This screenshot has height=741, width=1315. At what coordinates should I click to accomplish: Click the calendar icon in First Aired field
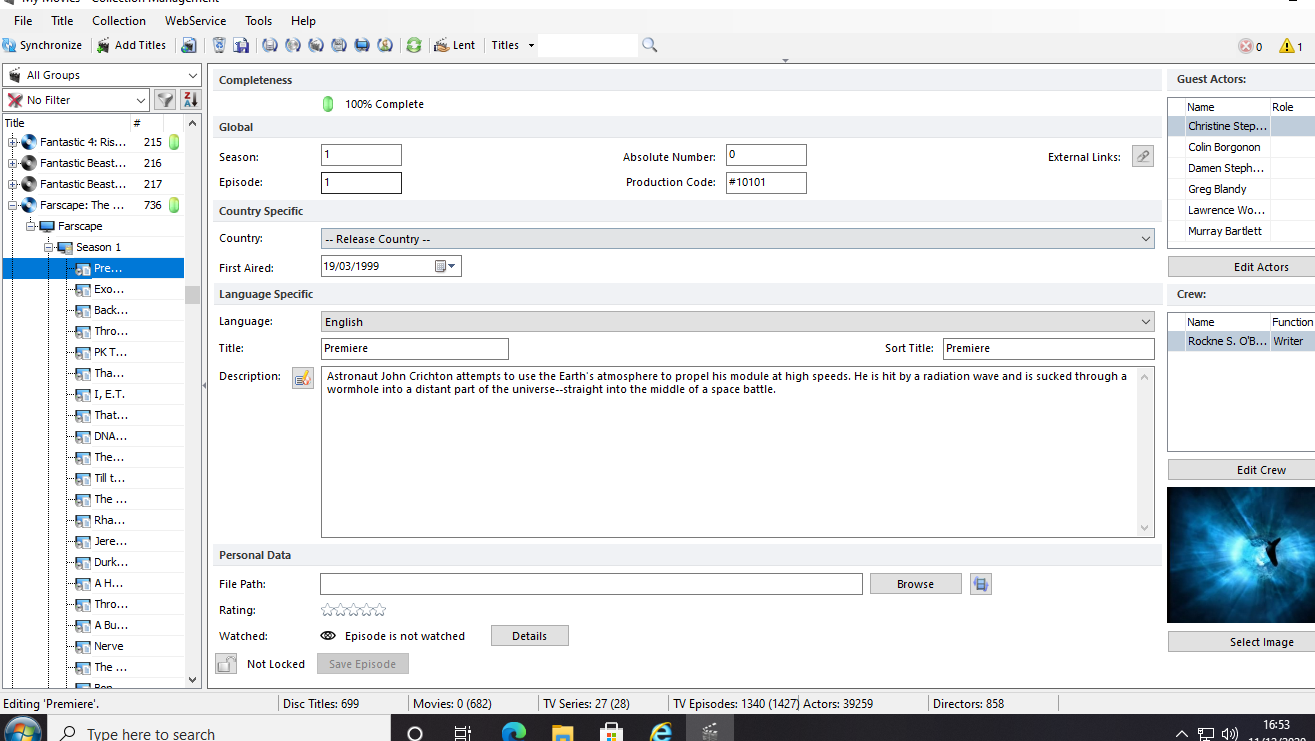click(x=440, y=266)
